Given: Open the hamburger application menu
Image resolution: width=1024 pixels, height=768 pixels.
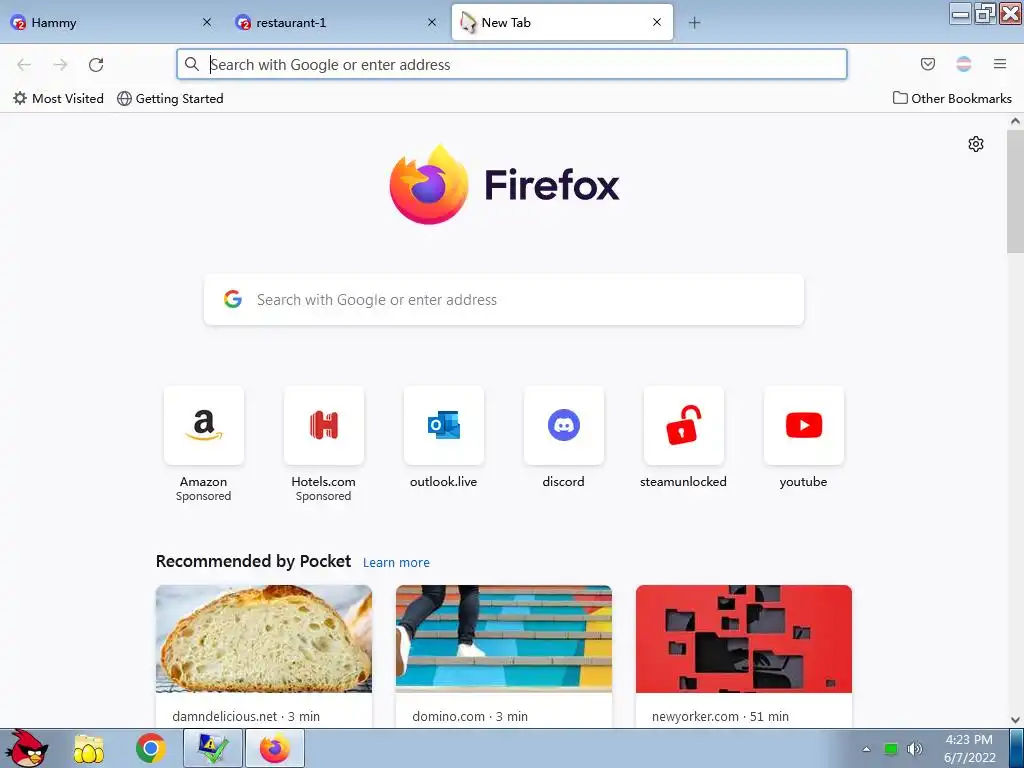Looking at the screenshot, I should point(1000,64).
